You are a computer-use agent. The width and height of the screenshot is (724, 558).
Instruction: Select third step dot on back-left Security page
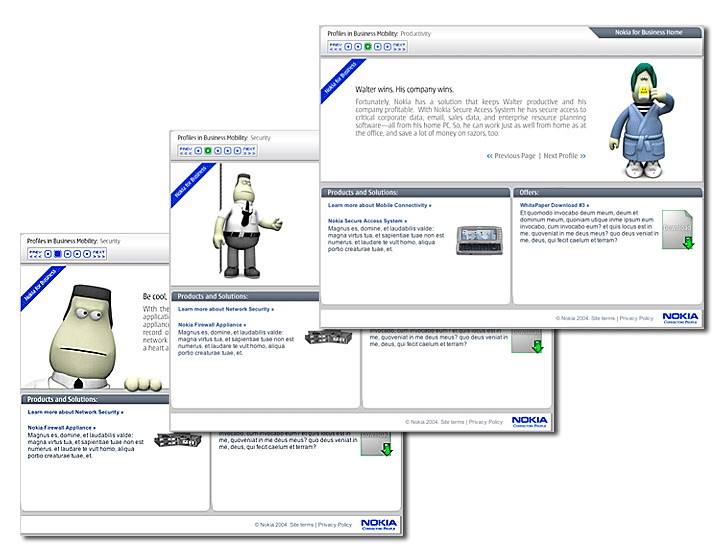67,254
